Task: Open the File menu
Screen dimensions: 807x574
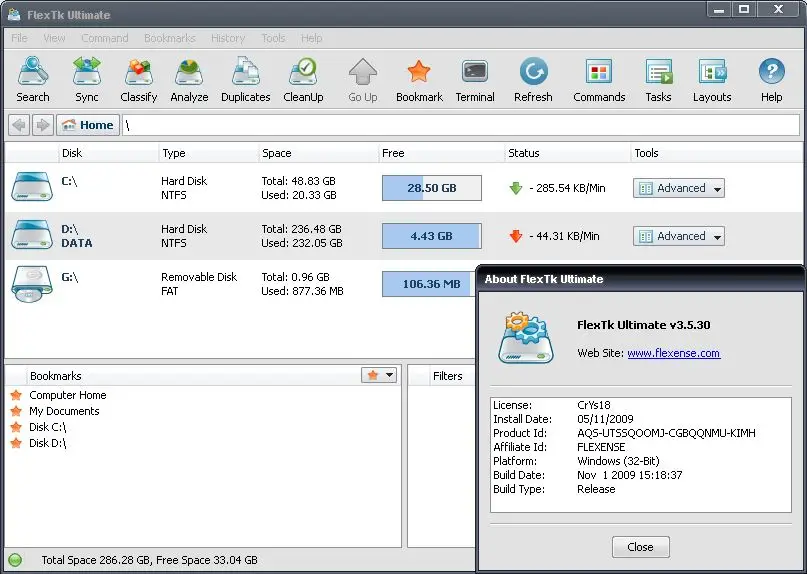Action: [20, 38]
